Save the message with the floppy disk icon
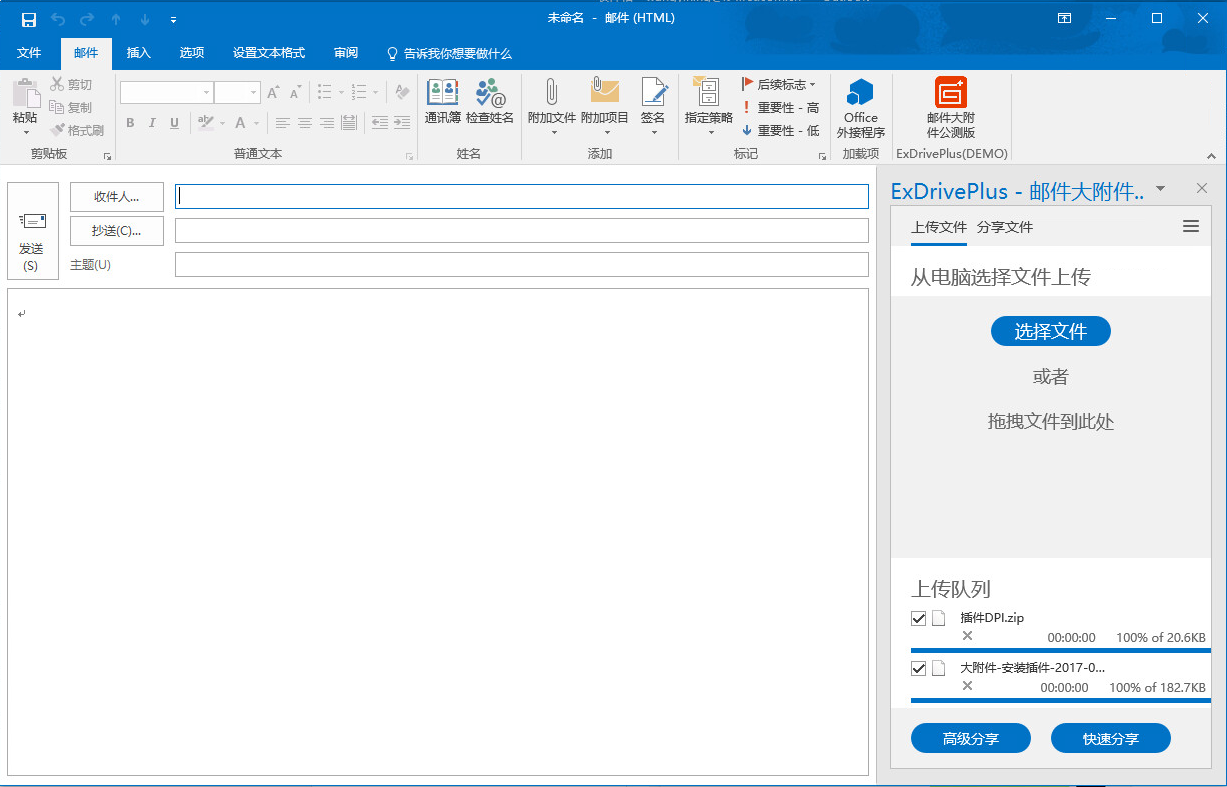The image size is (1227, 787). 29,19
